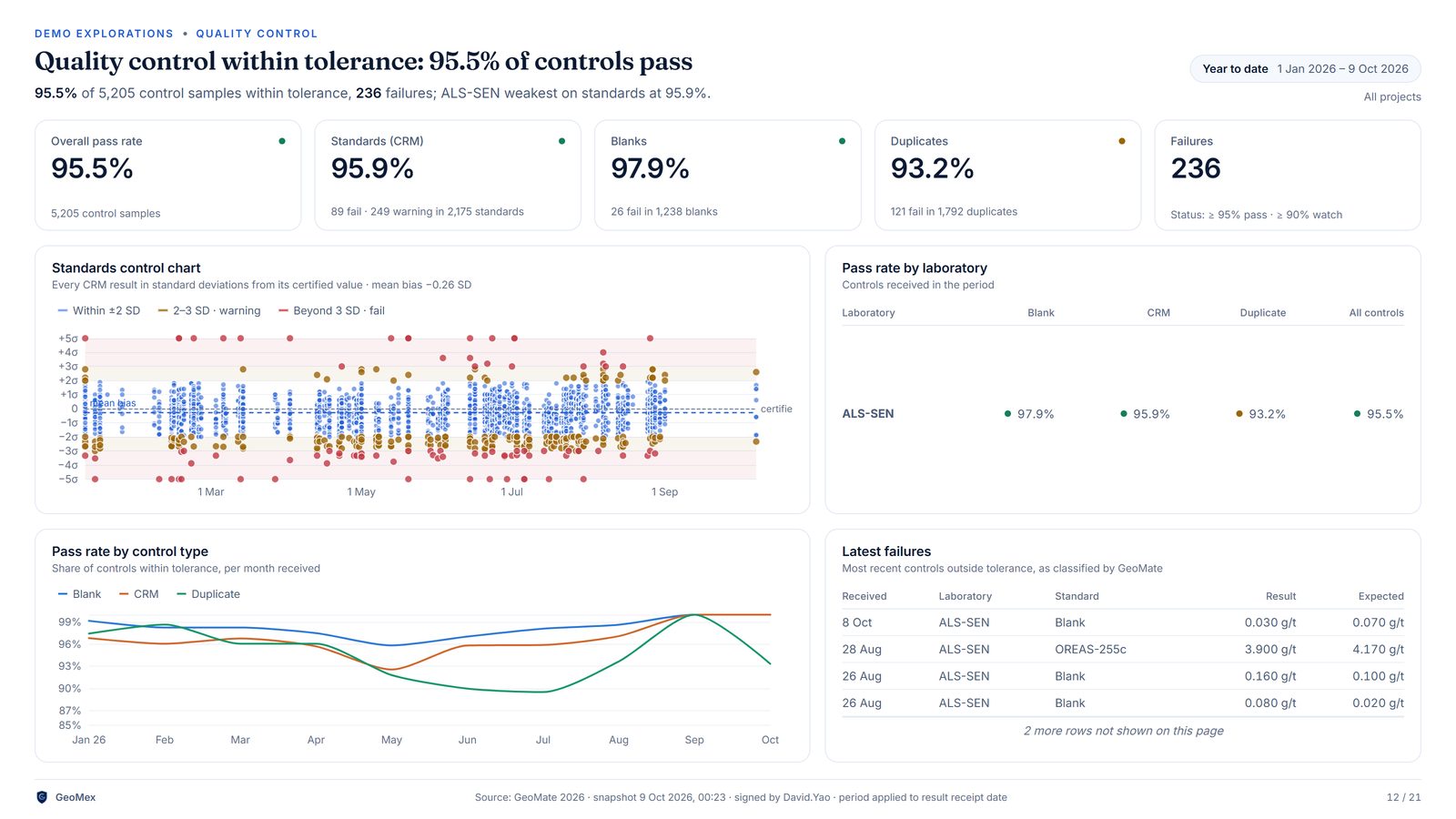Screen dimensions: 1456x819
Task: Click the 121 fail in 1,792 duplicates text
Action: pos(954,212)
